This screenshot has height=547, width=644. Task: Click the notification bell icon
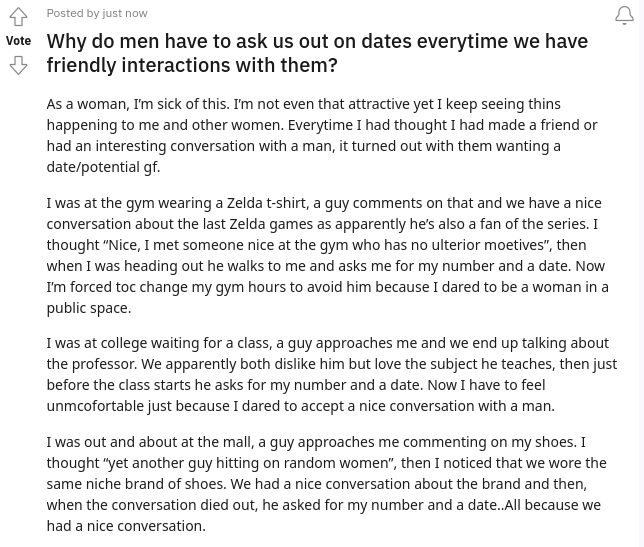(x=624, y=15)
